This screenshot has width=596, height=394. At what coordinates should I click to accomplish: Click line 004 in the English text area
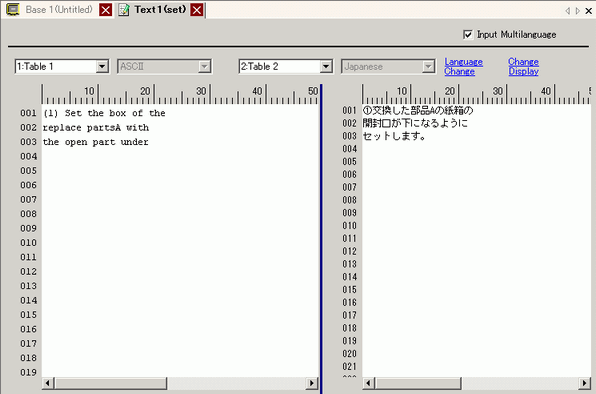(181, 156)
